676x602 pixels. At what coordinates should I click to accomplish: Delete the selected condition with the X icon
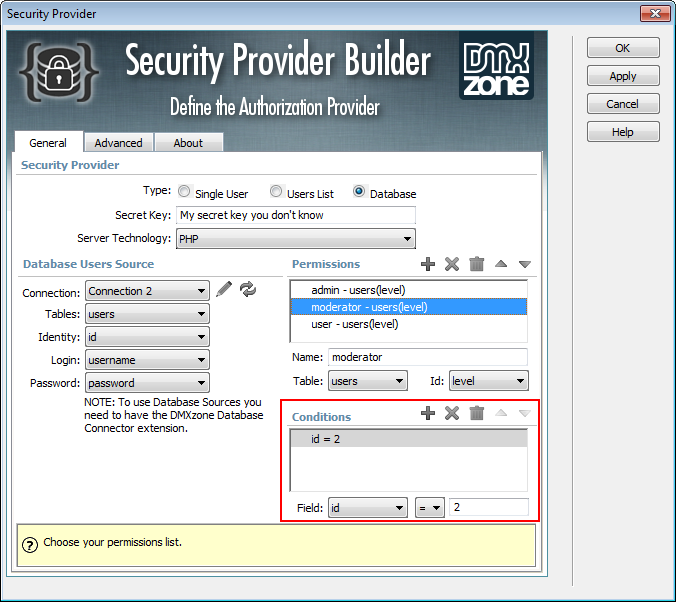(x=452, y=413)
